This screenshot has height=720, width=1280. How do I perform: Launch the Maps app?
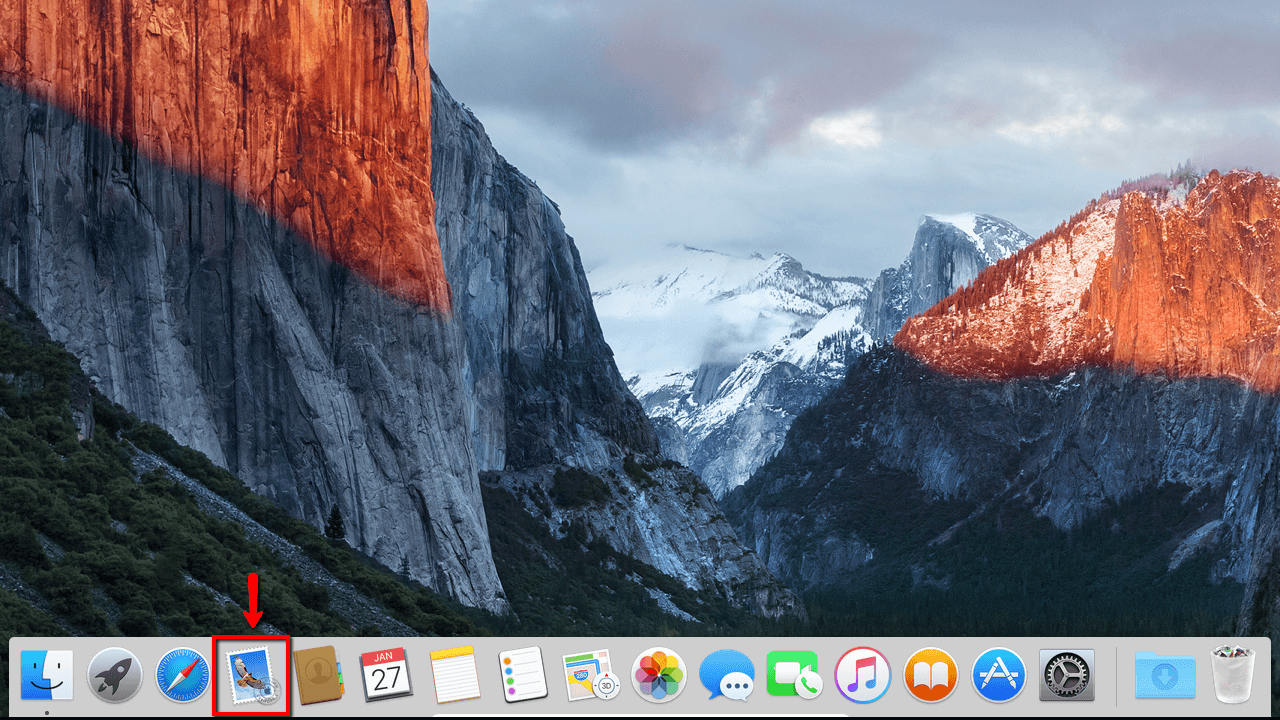(591, 675)
